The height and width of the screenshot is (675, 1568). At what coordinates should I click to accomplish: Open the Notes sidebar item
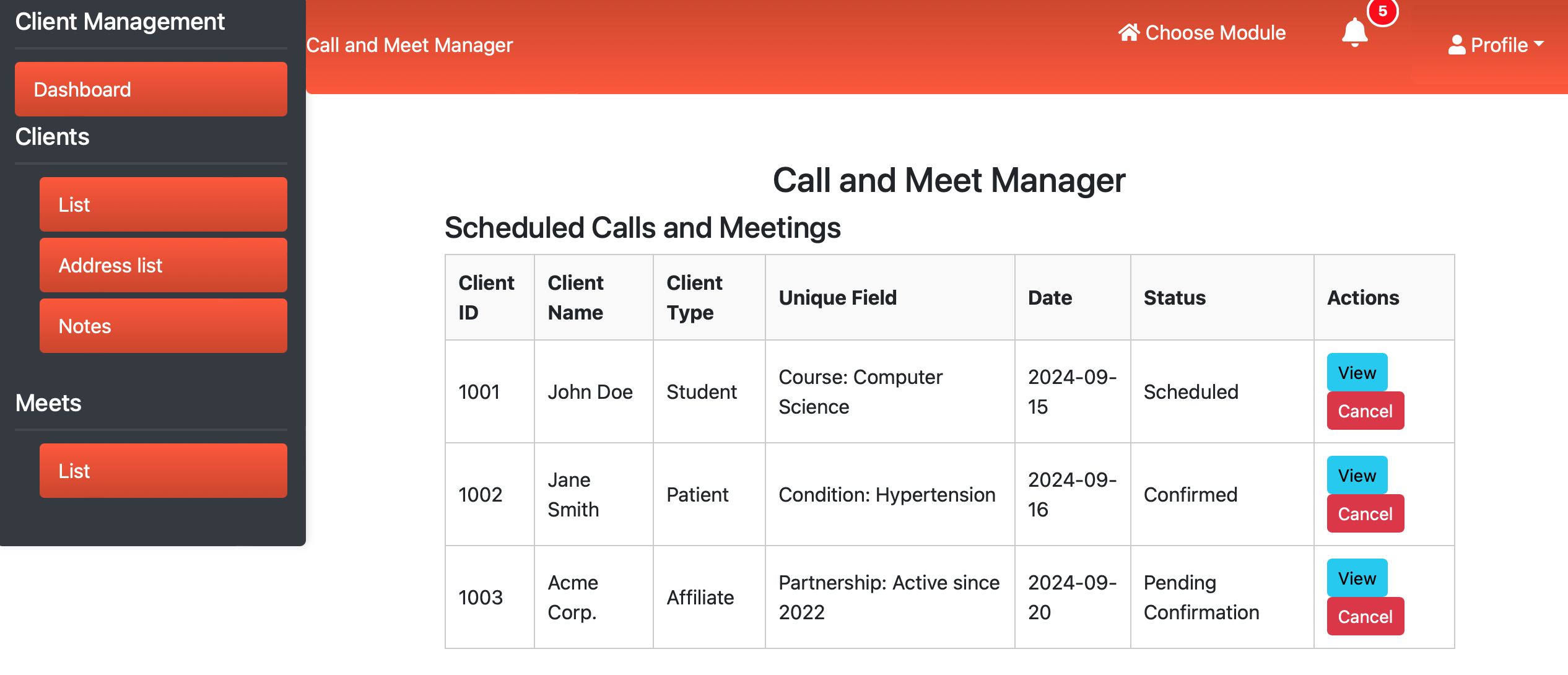coord(163,326)
